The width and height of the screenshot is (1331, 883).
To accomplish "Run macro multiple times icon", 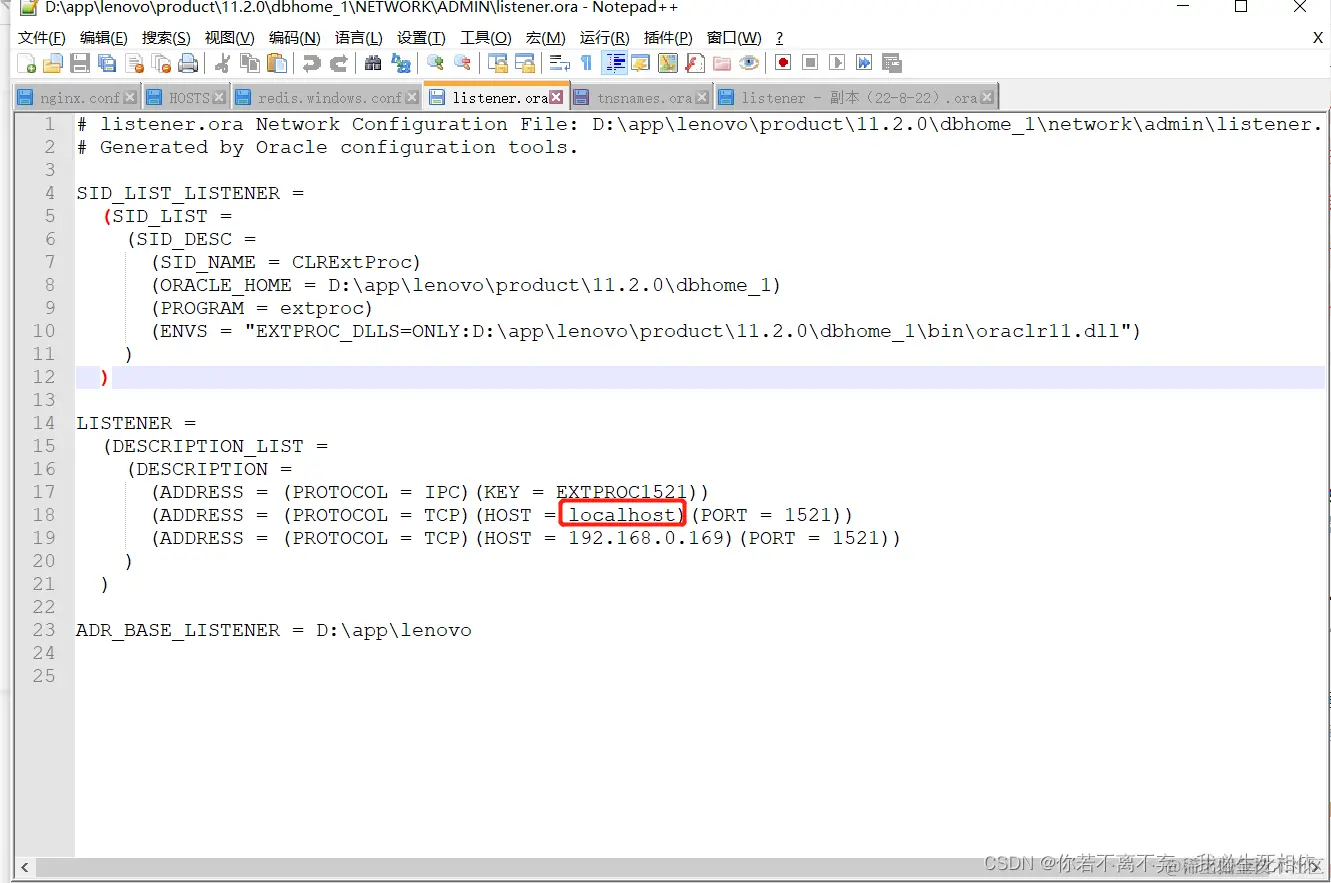I will click(x=864, y=63).
